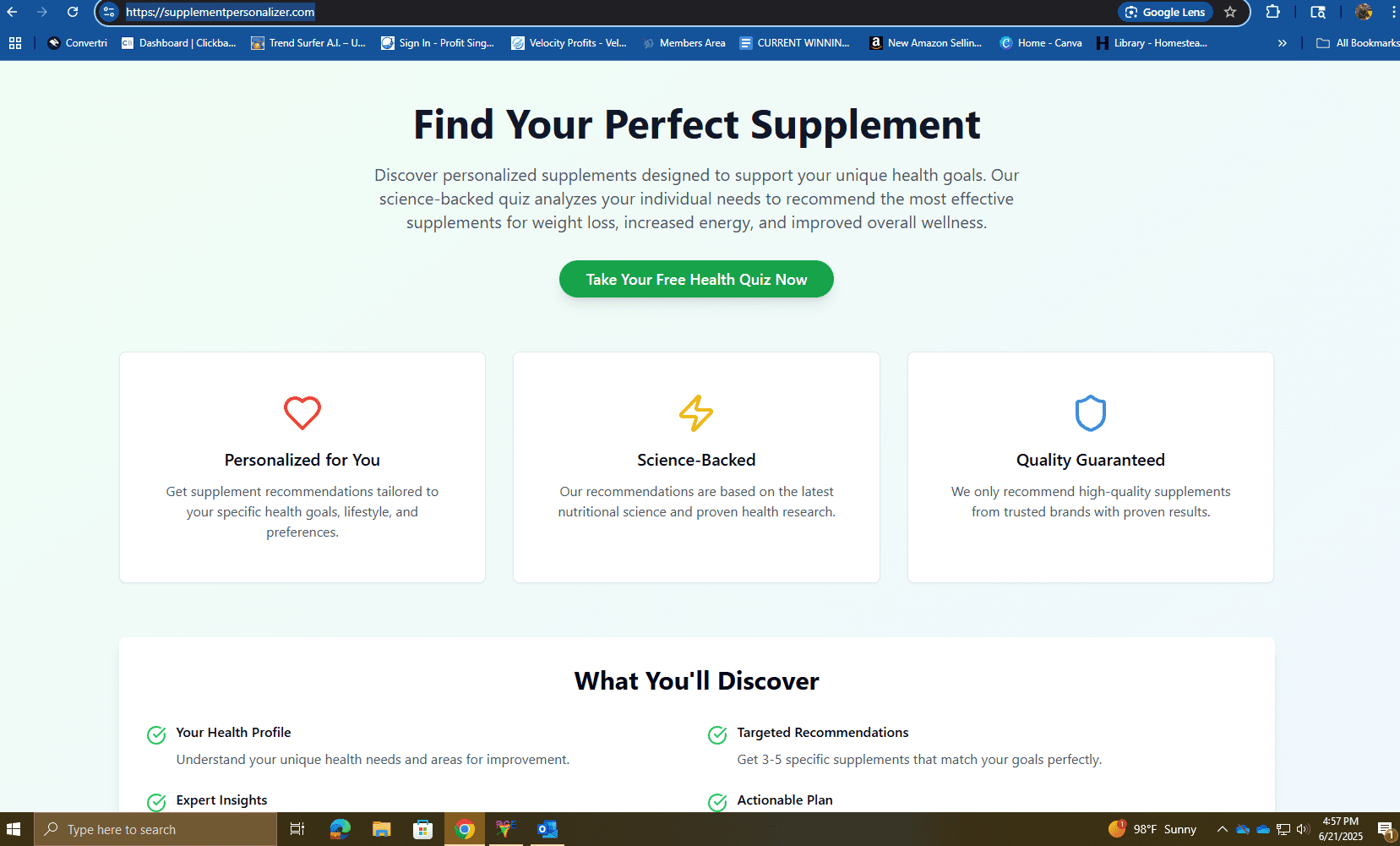Screen dimensions: 1400x846
Task: Toggle the bookmark star for this page
Action: 1231,12
